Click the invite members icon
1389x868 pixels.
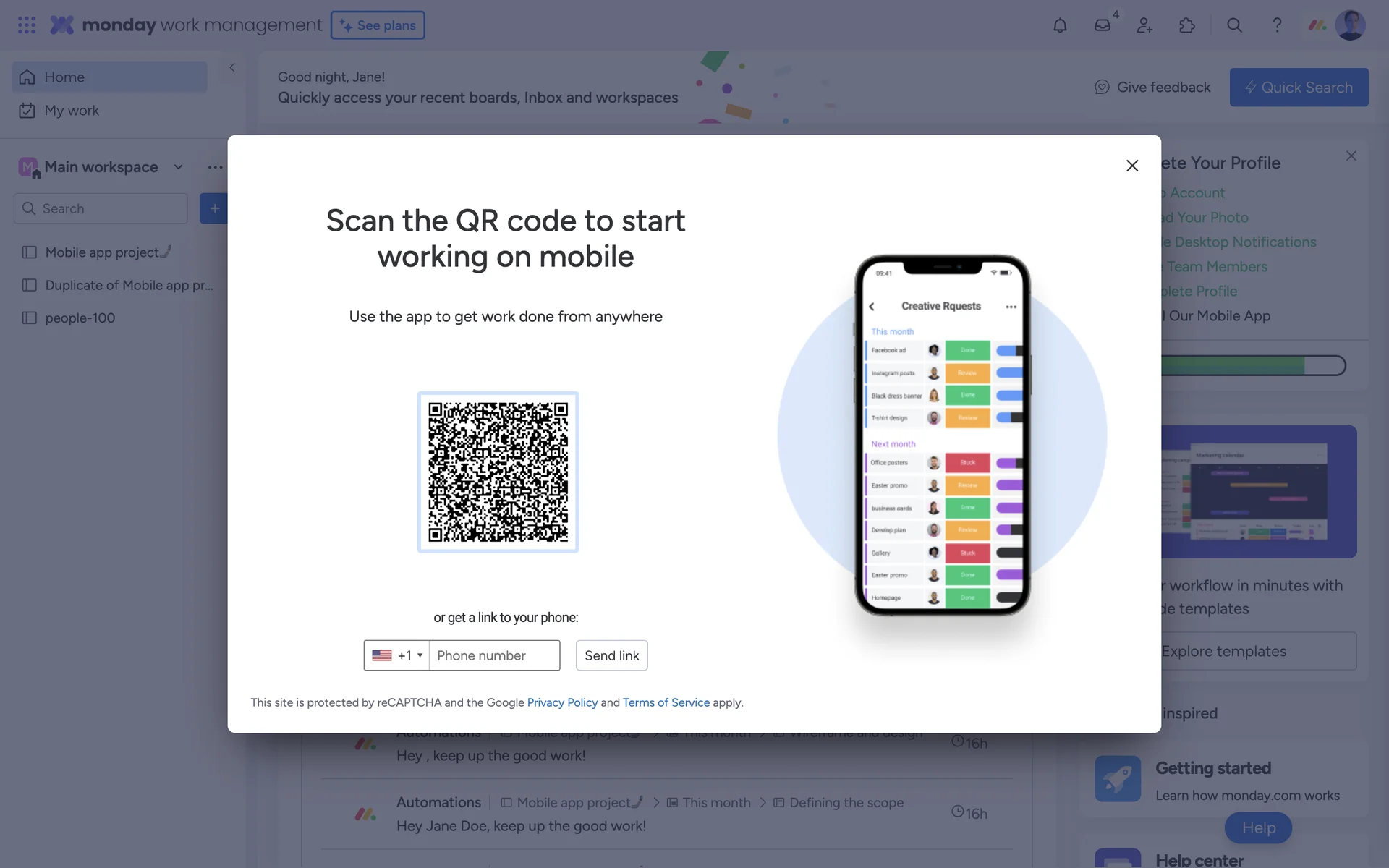pos(1144,25)
